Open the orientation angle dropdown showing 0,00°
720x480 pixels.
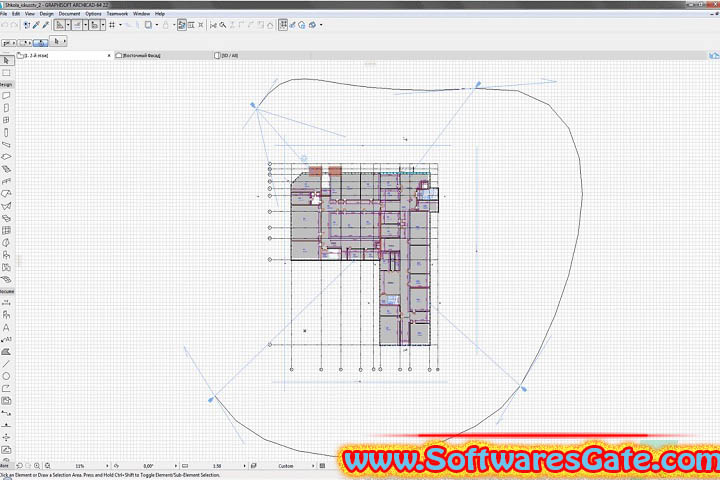[176, 466]
